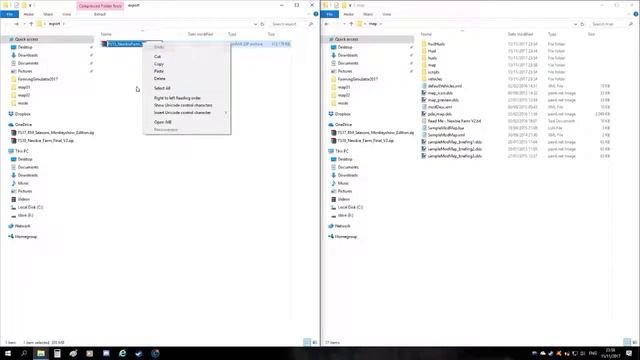Sort by Type column in map window

552,34
